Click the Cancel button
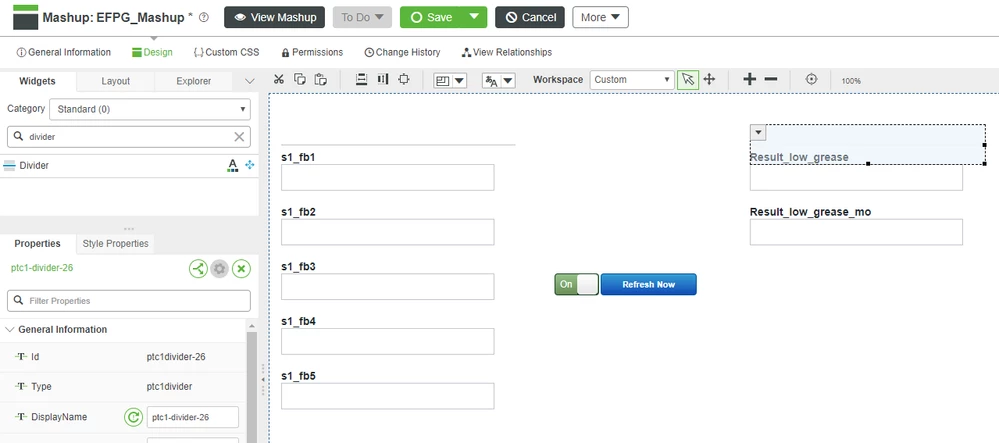999x443 pixels. (x=530, y=17)
